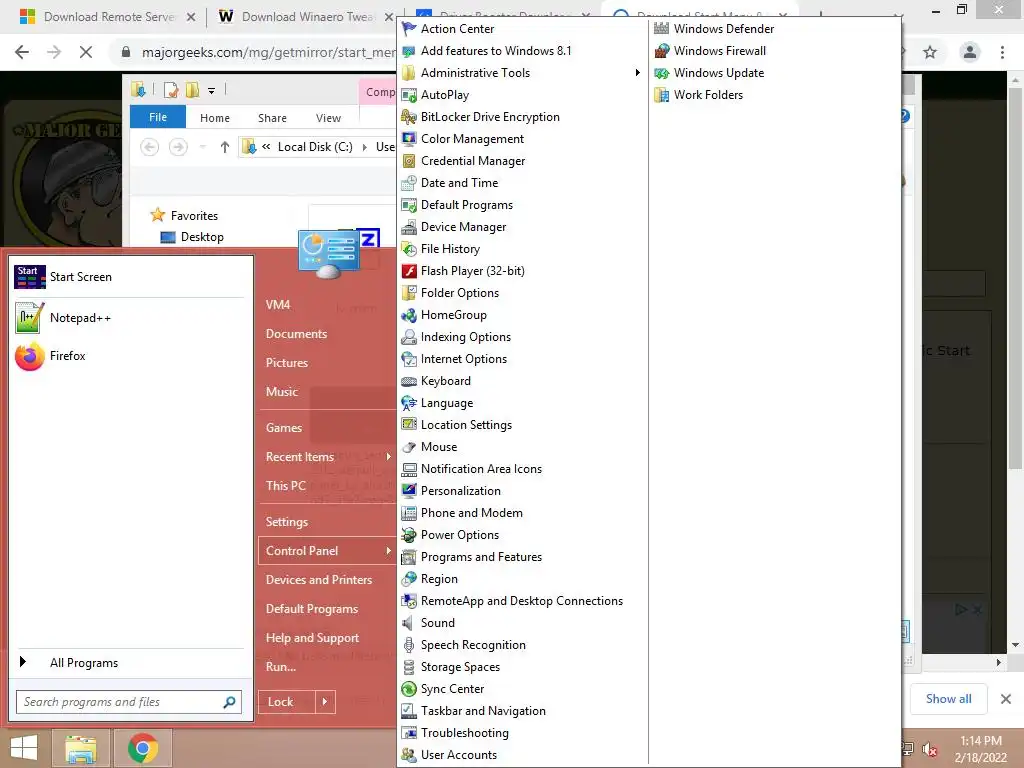The image size is (1024, 768).
Task: Click the Chrome profile avatar icon
Action: (x=970, y=52)
